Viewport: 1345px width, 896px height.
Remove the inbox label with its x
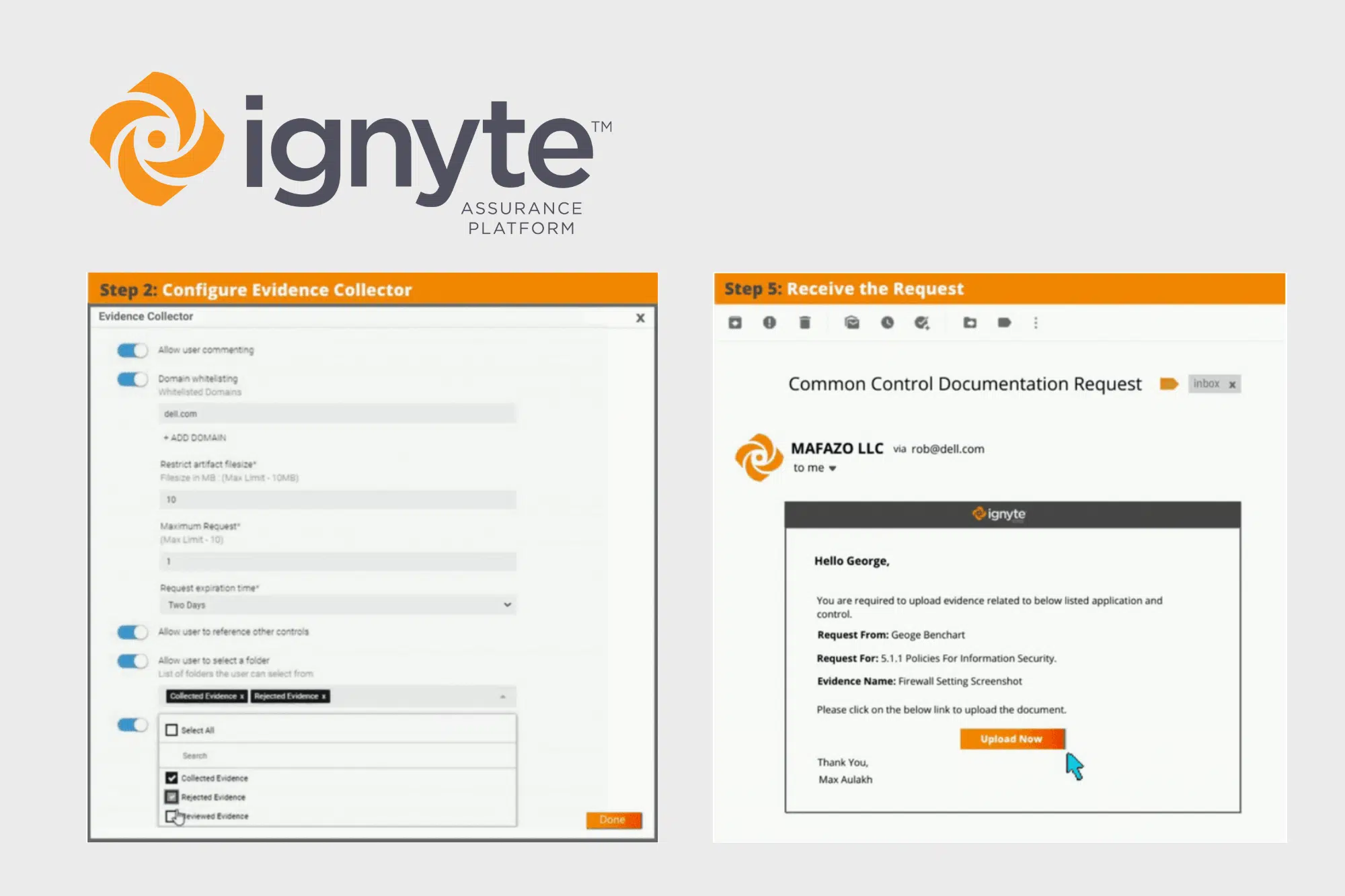pos(1232,384)
